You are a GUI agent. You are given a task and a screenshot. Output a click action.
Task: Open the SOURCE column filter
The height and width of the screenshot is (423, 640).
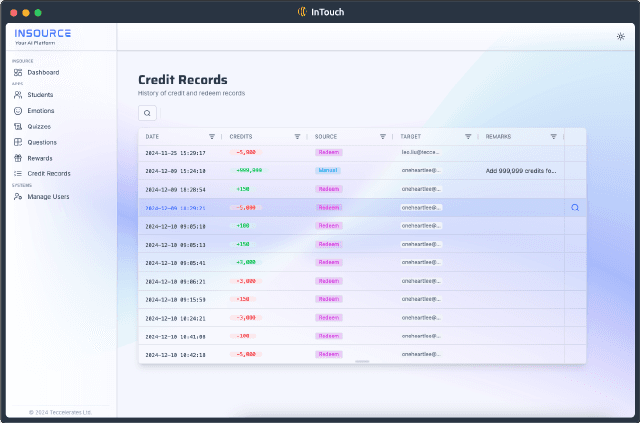click(x=382, y=136)
